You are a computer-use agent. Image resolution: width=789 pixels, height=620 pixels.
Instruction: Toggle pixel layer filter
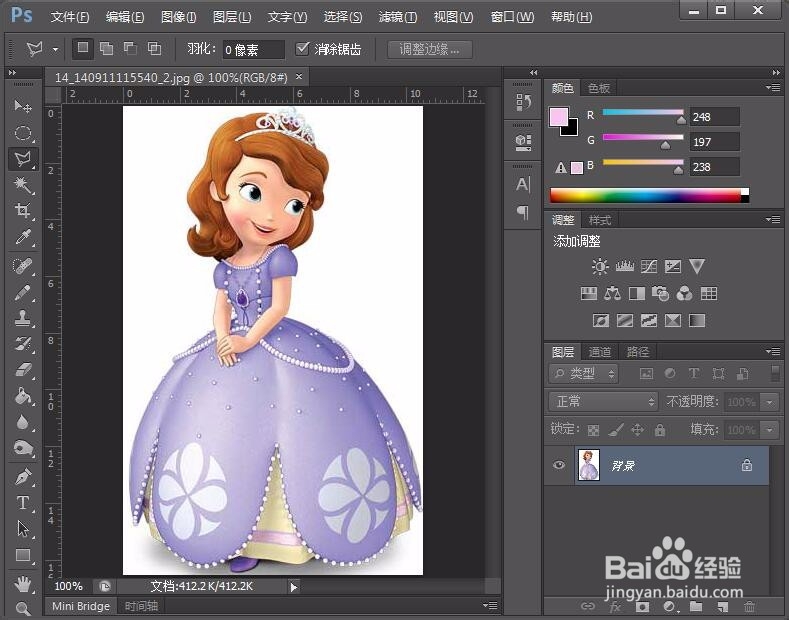pyautogui.click(x=646, y=373)
